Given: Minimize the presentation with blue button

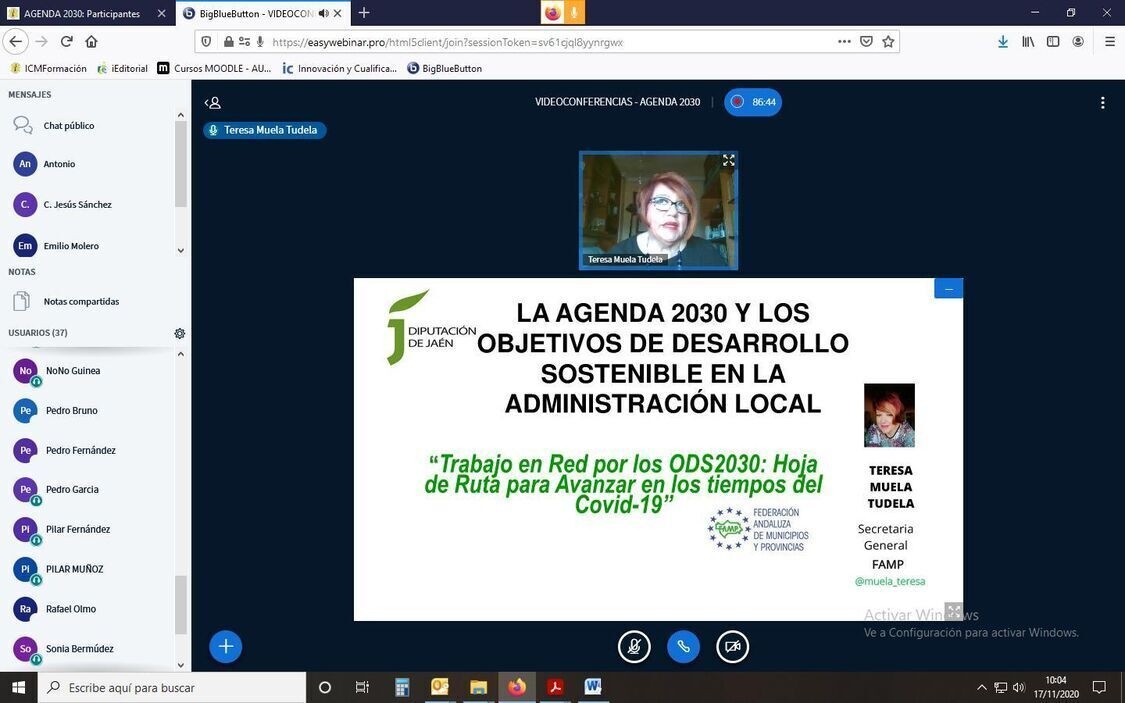Looking at the screenshot, I should pos(948,289).
